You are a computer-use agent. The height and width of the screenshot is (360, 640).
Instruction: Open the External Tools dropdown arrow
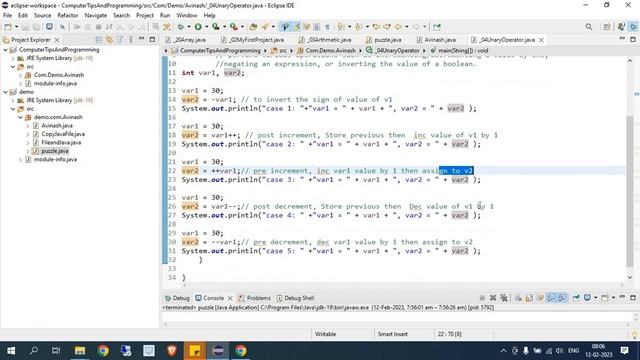tap(242, 27)
